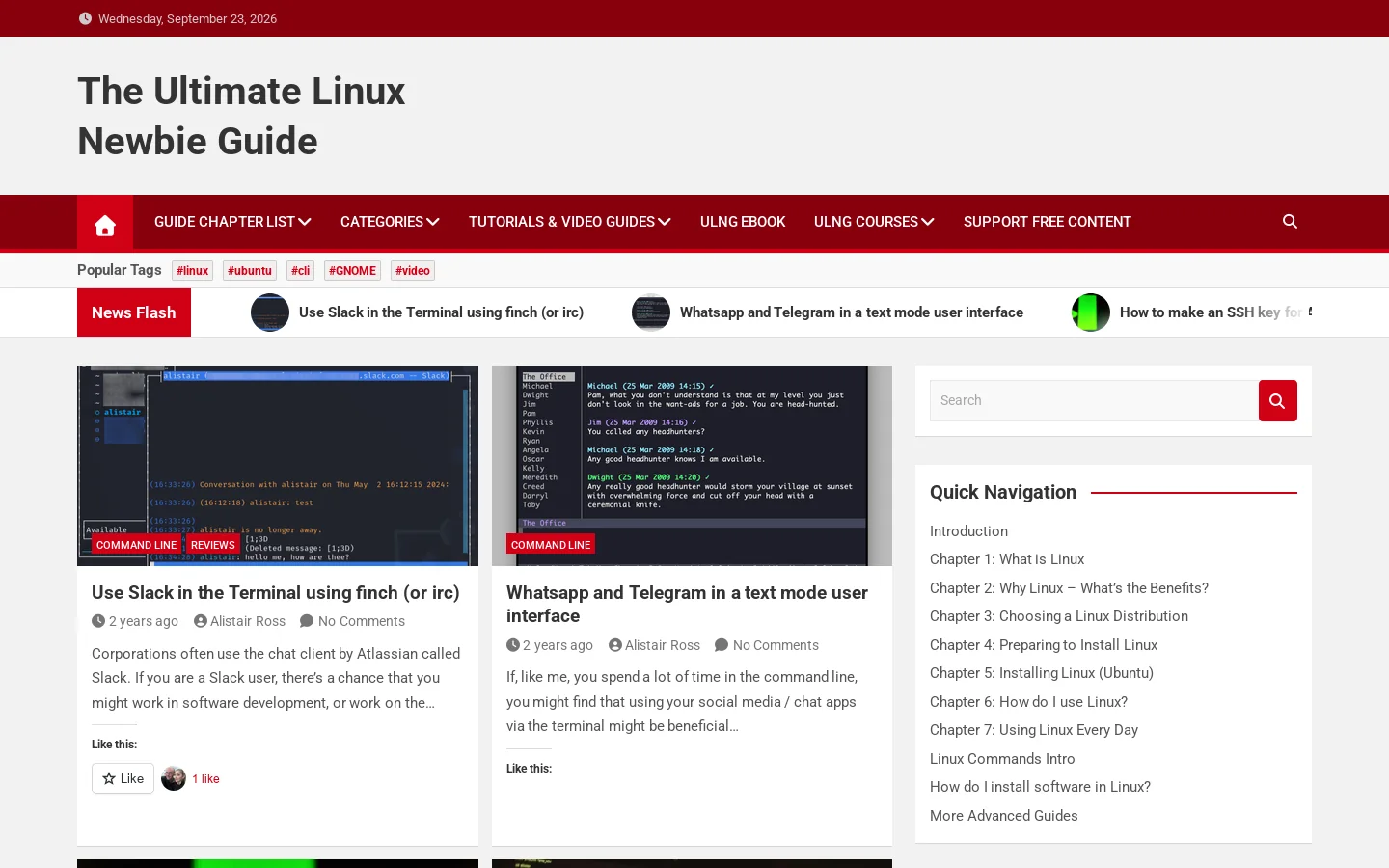Open Slack in Terminal News Flash headline
Screen dimensions: 1389x868
coord(441,312)
